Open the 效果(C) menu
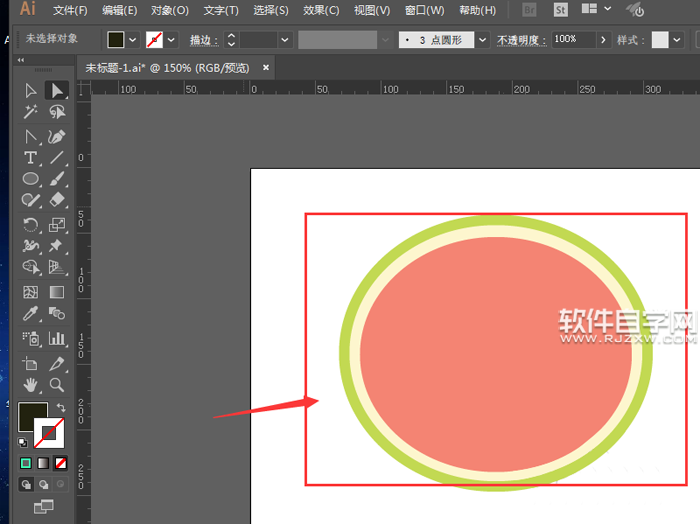Image resolution: width=700 pixels, height=524 pixels. pos(321,10)
